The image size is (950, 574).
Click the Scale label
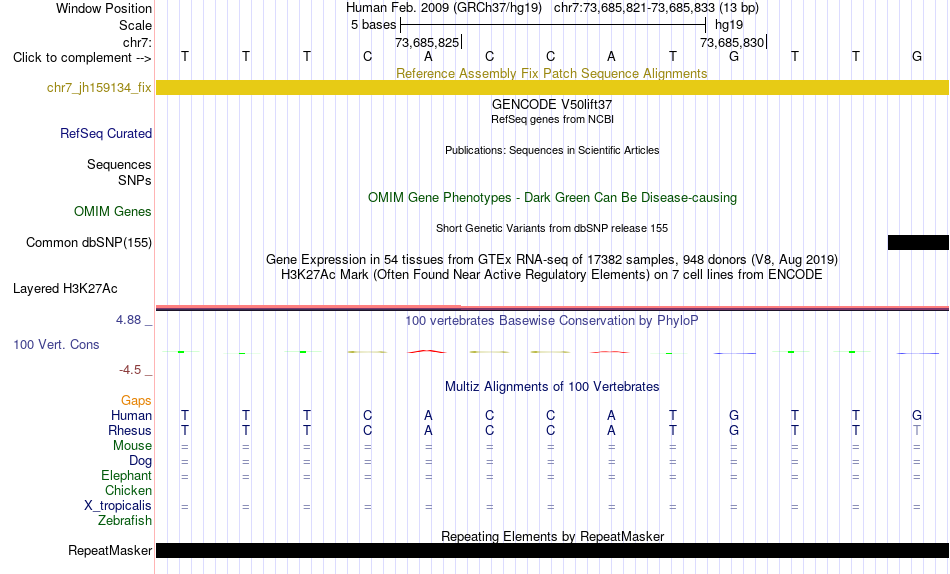135,25
